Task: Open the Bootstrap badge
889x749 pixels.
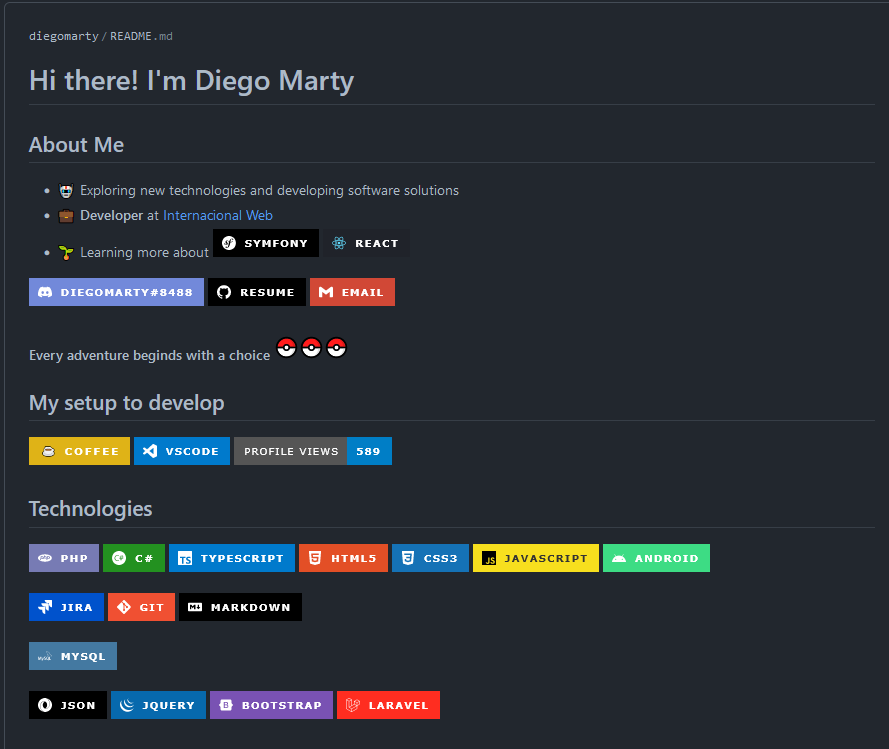Action: click(x=271, y=705)
